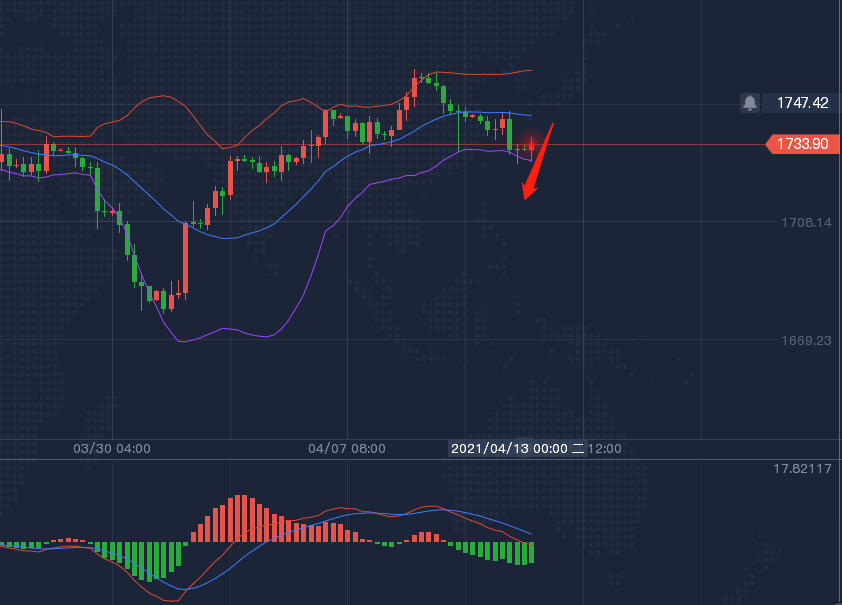
Task: Select the 1747.42 price label
Action: click(802, 103)
